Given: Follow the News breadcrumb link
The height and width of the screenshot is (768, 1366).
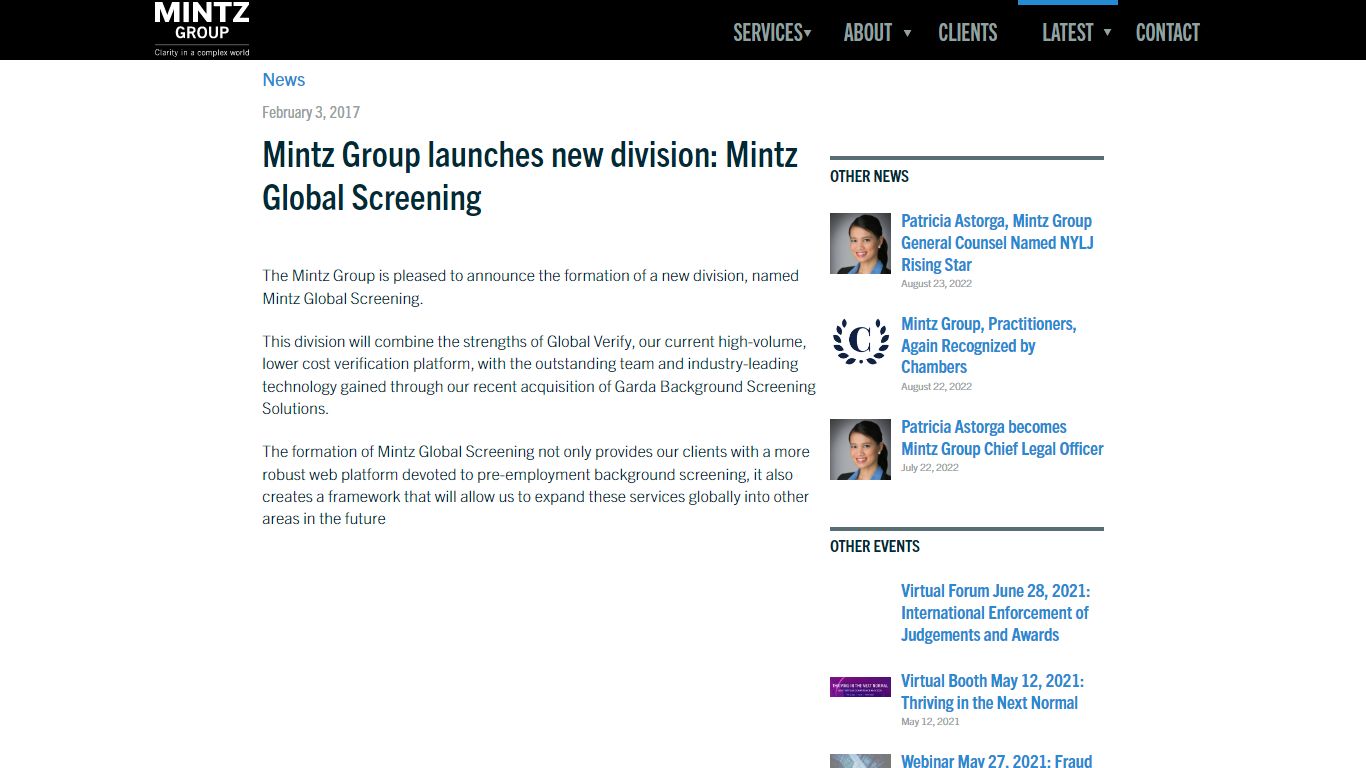Looking at the screenshot, I should [x=284, y=80].
